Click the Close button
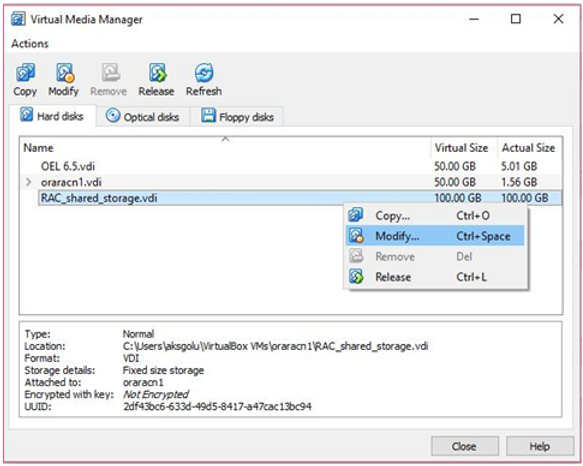This screenshot has height=466, width=583. pos(465,446)
